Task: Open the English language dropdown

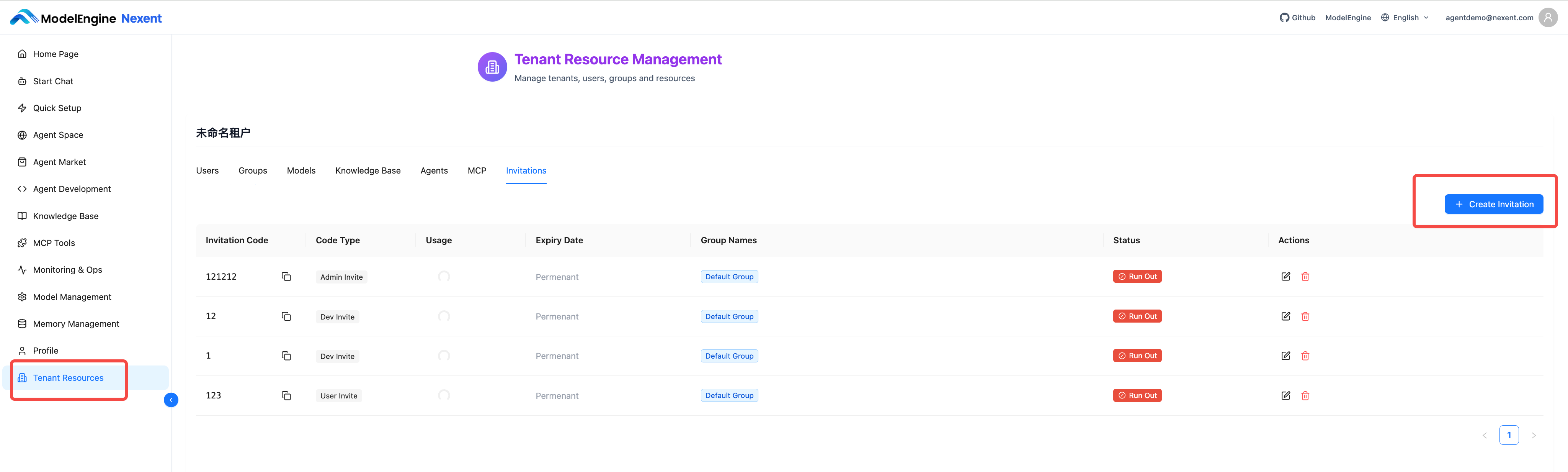Action: [x=1405, y=18]
